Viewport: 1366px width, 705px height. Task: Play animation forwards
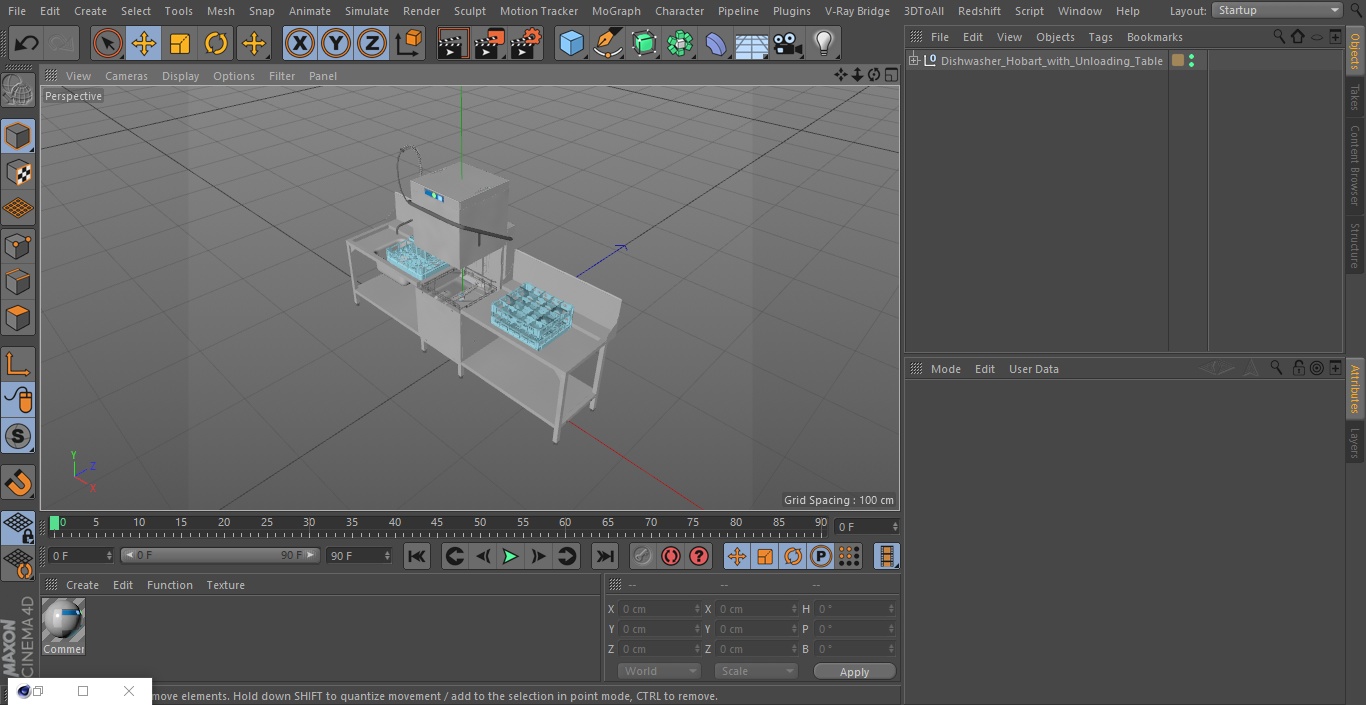510,557
